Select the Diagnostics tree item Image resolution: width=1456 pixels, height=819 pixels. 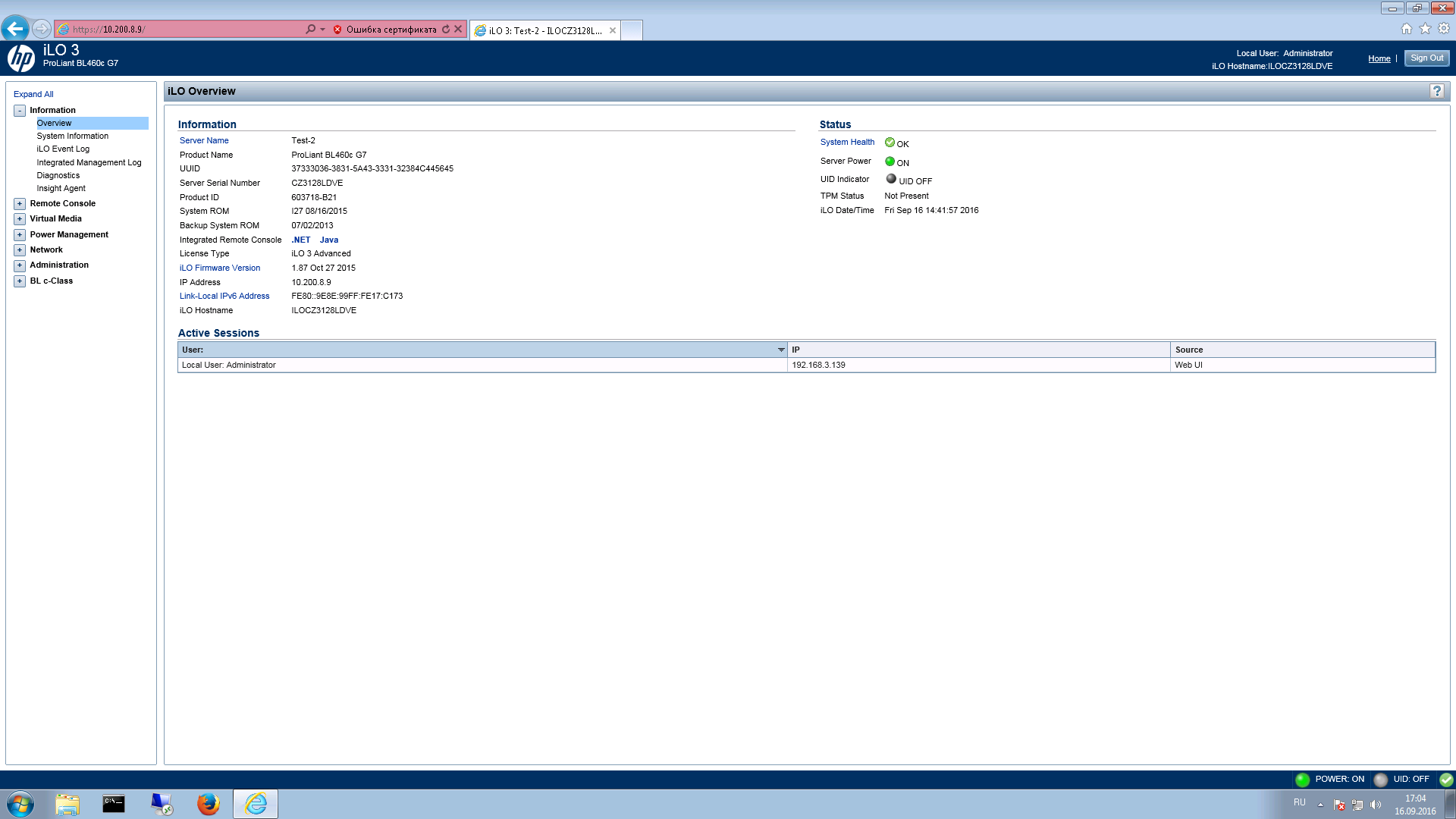point(58,175)
